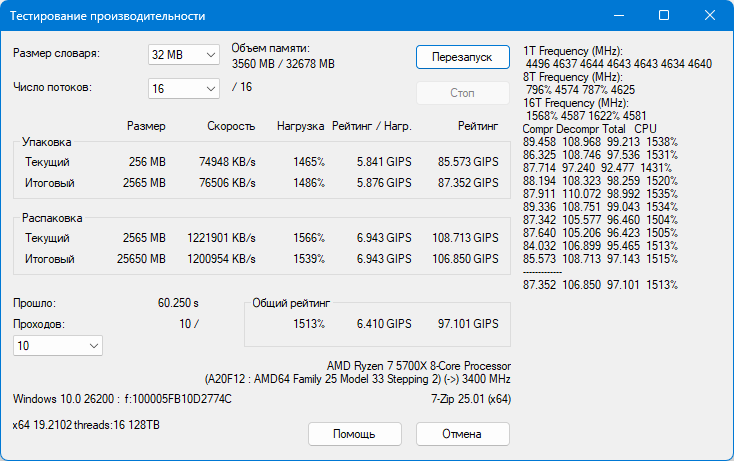The width and height of the screenshot is (734, 461).
Task: Click unpacking total rating 106.850 GIPS
Action: (465, 259)
